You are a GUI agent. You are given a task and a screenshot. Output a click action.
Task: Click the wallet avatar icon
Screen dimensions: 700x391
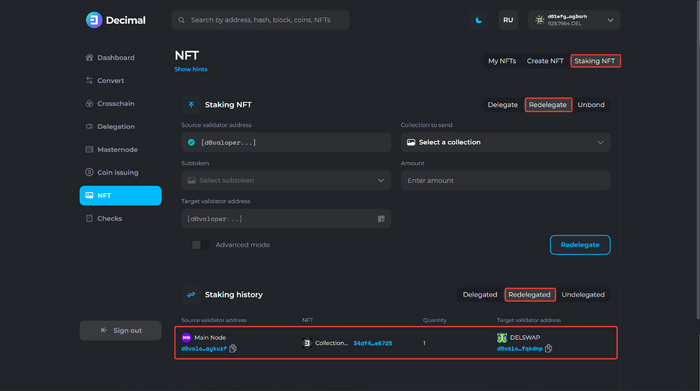540,20
